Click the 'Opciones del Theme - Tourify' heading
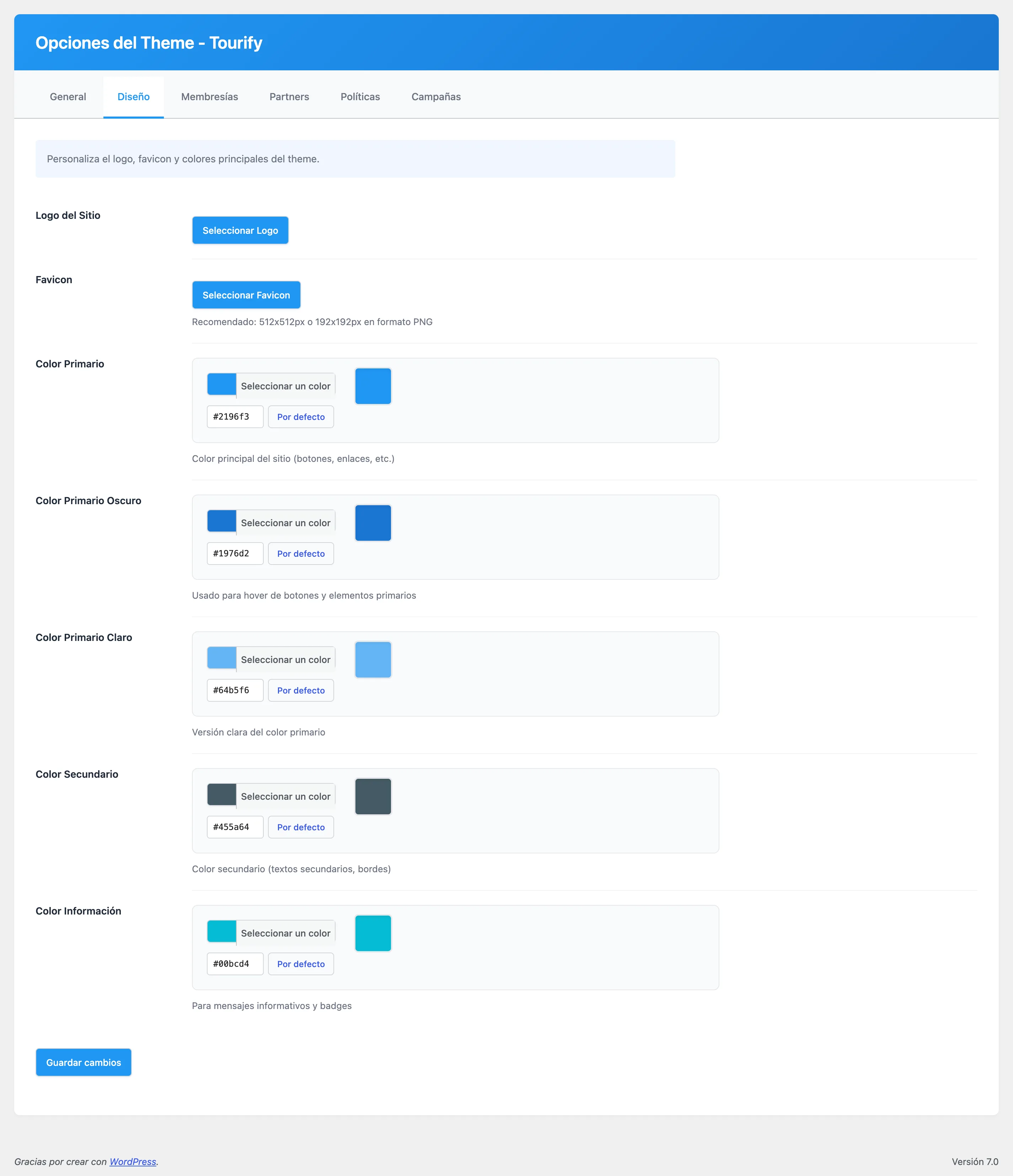The image size is (1013, 1176). click(x=149, y=43)
